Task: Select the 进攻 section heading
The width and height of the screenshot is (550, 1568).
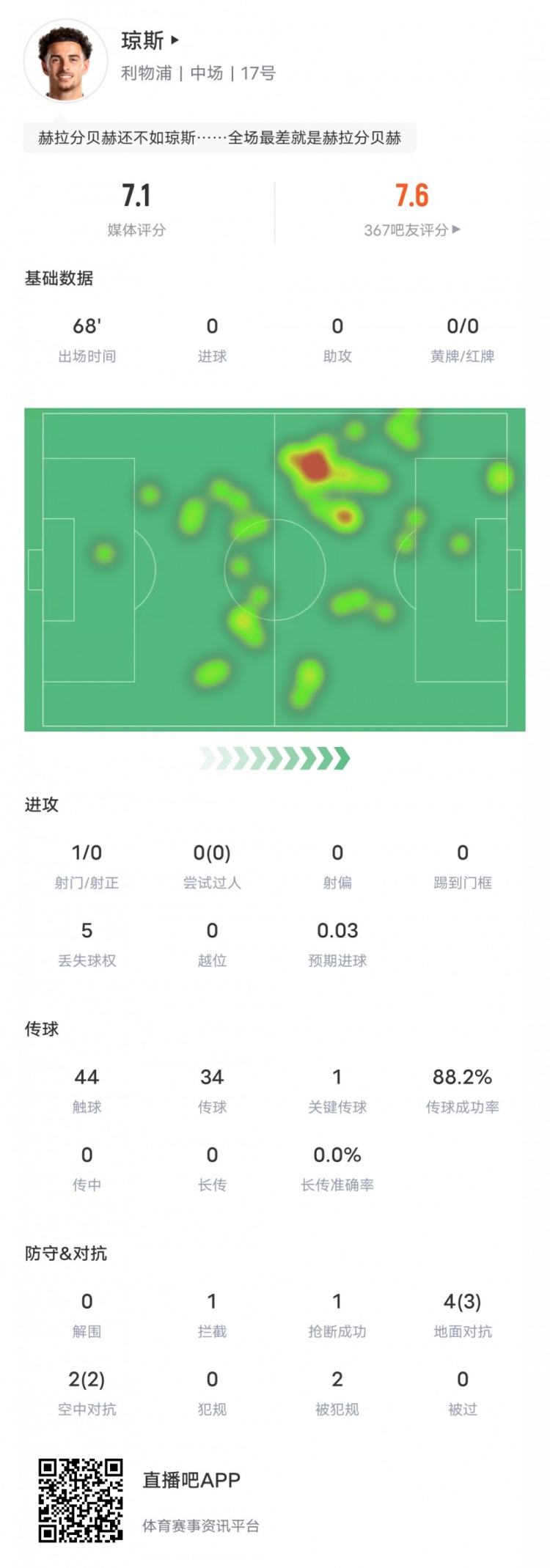Action: click(41, 805)
